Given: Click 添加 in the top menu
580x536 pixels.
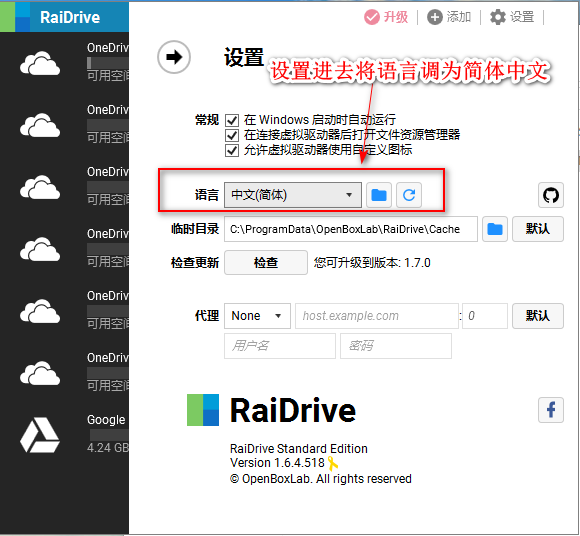Looking at the screenshot, I should 459,17.
